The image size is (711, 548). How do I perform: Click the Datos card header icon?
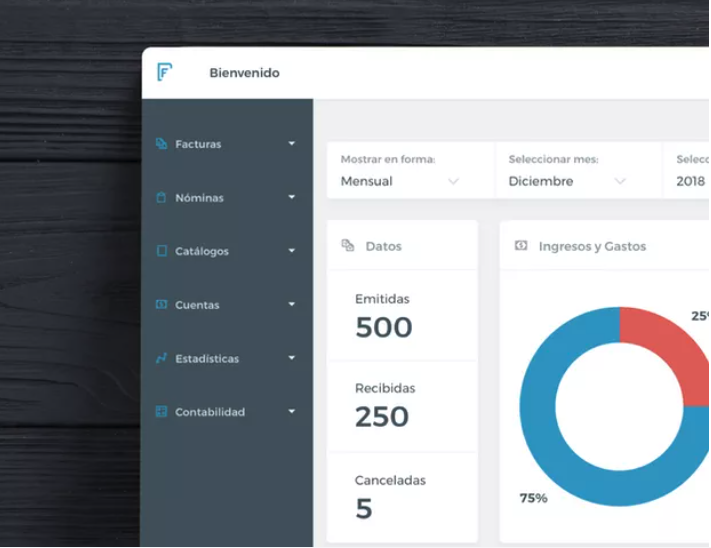348,245
